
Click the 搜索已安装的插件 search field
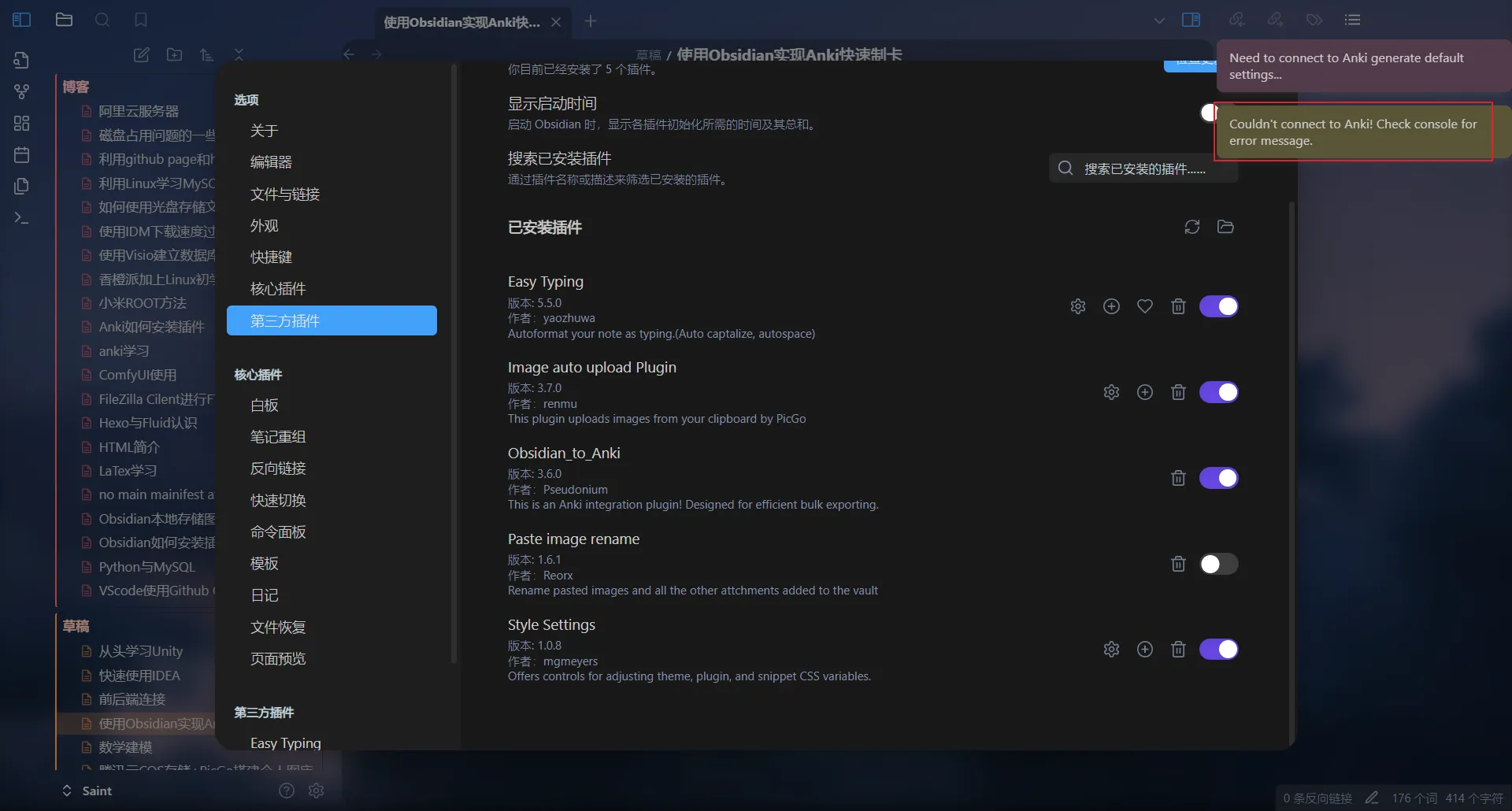pyautogui.click(x=1143, y=168)
